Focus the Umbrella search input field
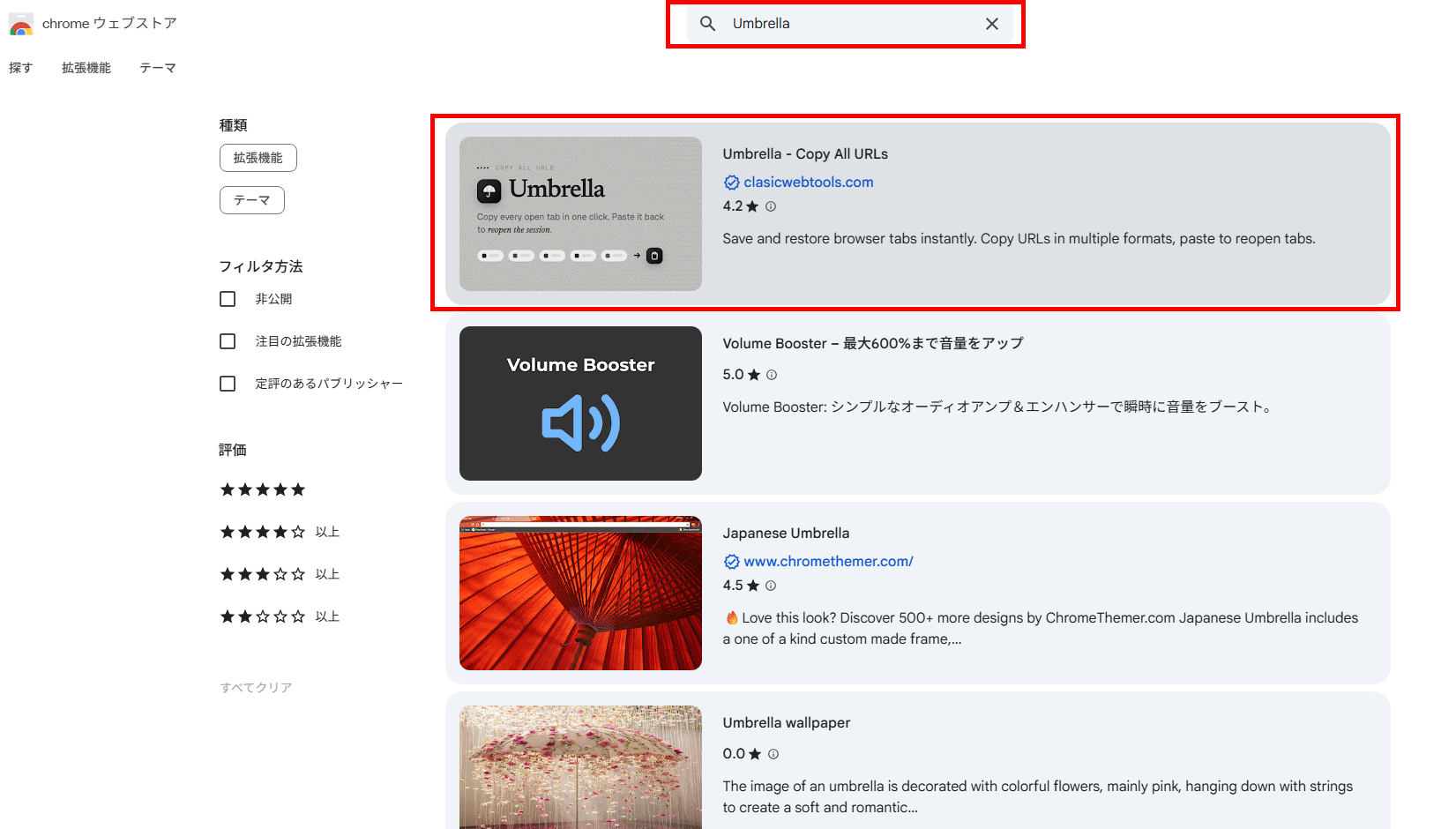 pyautogui.click(x=852, y=24)
